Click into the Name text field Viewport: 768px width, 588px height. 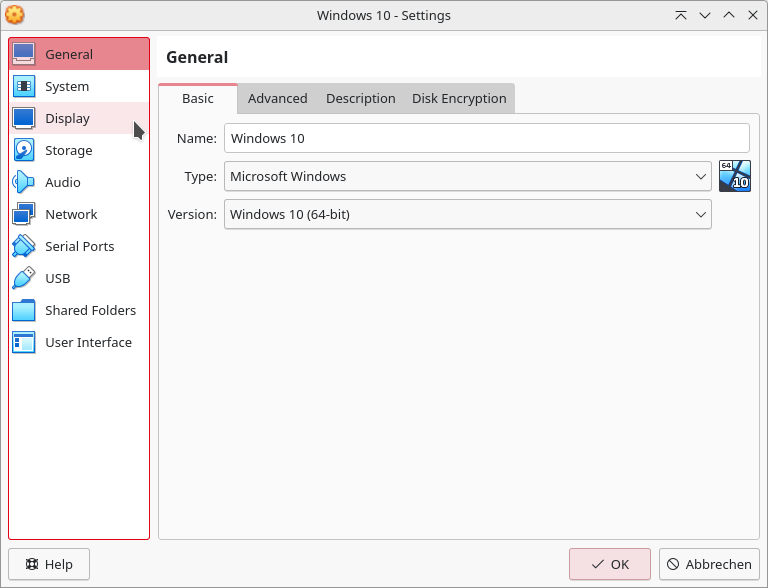pos(487,138)
